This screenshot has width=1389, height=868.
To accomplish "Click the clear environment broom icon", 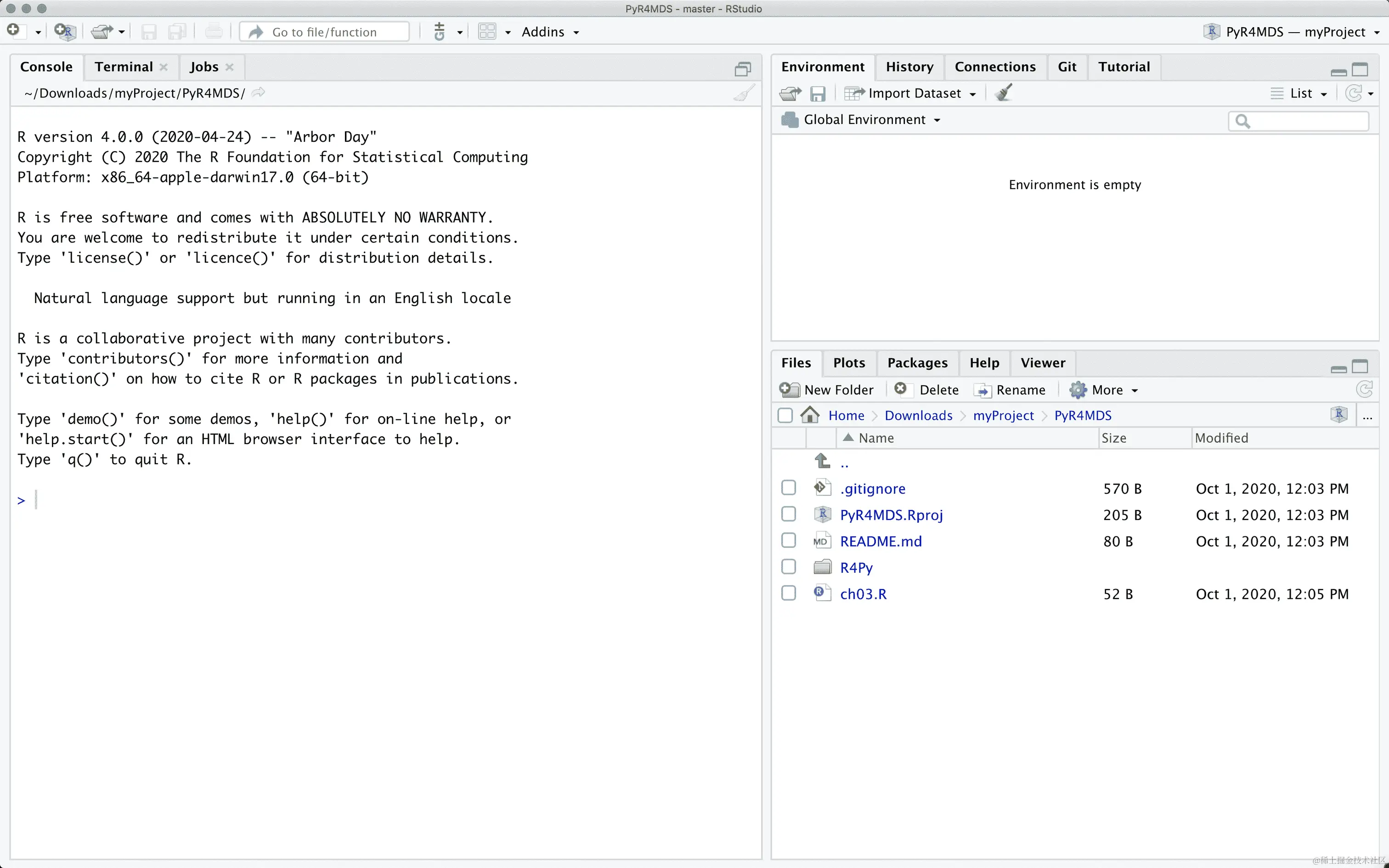I will click(x=1003, y=93).
